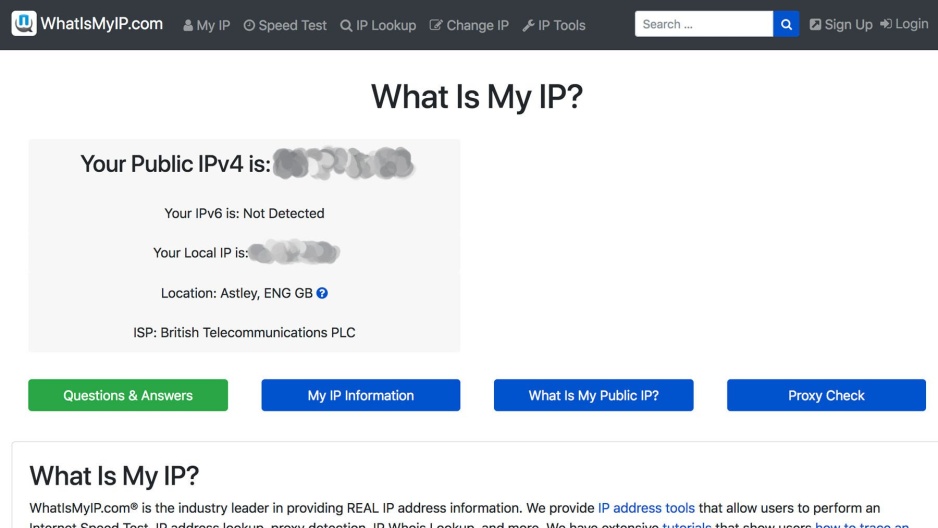
Task: Click the blue search magnifier button
Action: tap(786, 24)
